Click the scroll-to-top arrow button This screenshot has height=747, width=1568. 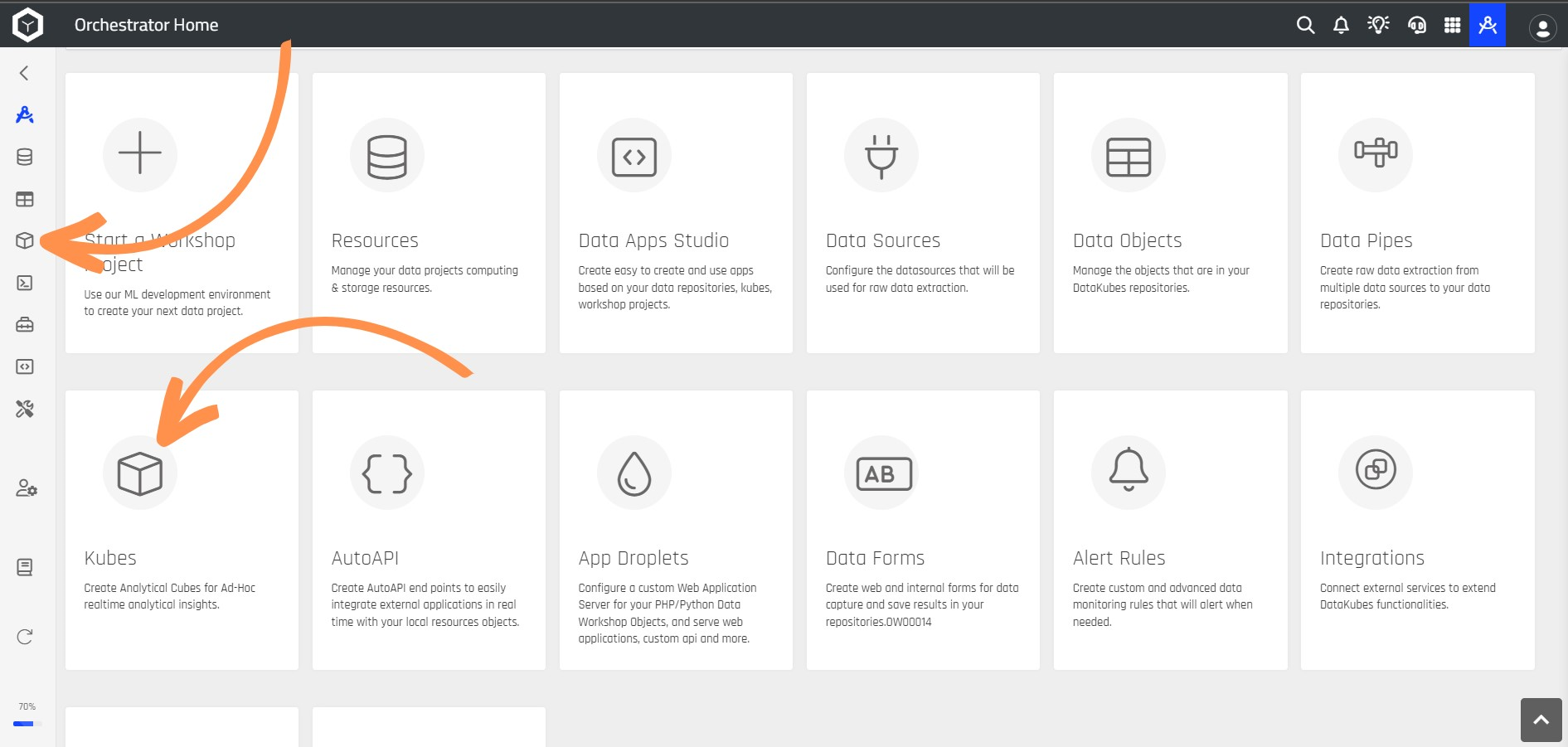pyautogui.click(x=1541, y=720)
